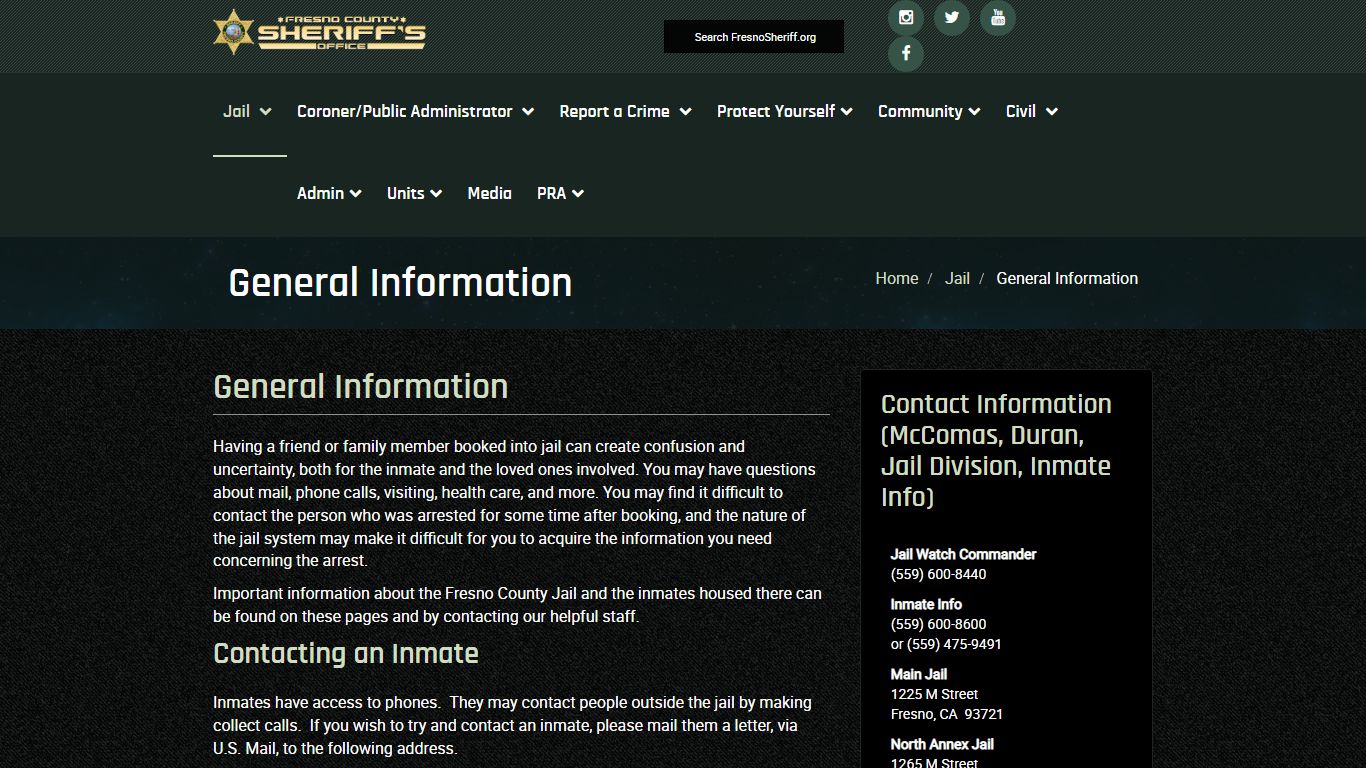Click the General Information banner title
This screenshot has height=768, width=1366.
[x=400, y=282]
